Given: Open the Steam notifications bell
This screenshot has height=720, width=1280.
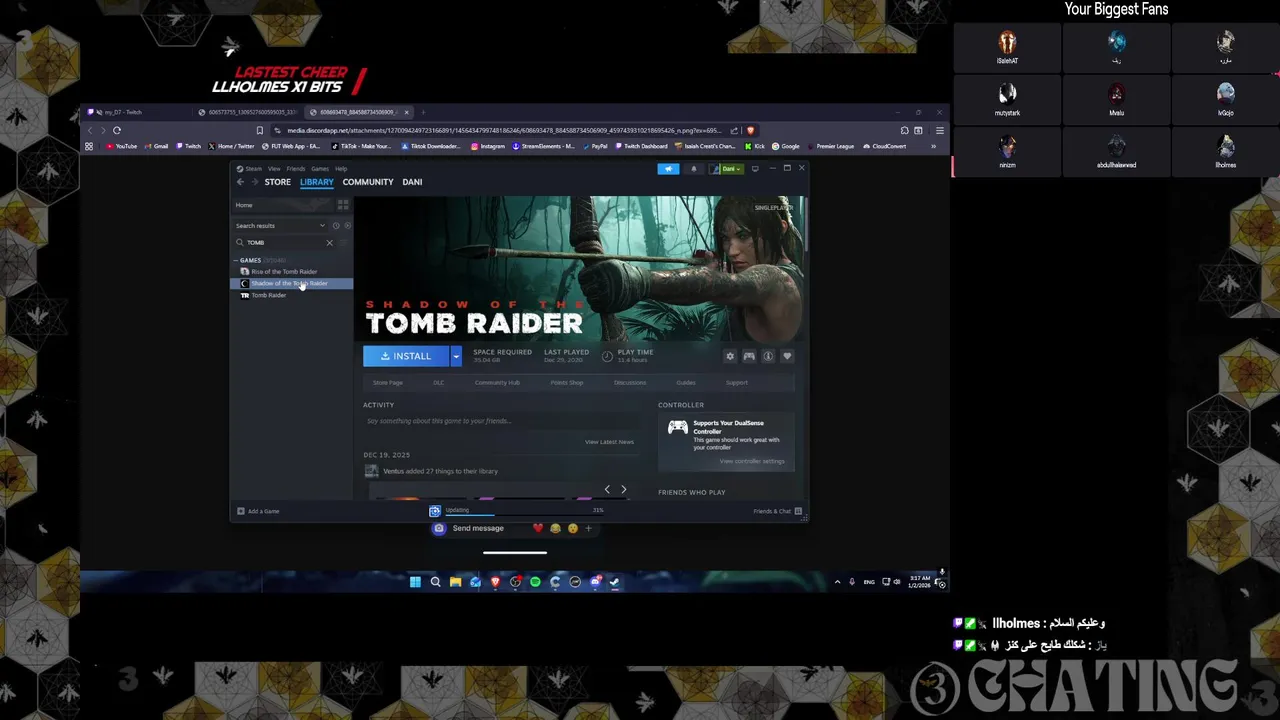Looking at the screenshot, I should [x=694, y=169].
